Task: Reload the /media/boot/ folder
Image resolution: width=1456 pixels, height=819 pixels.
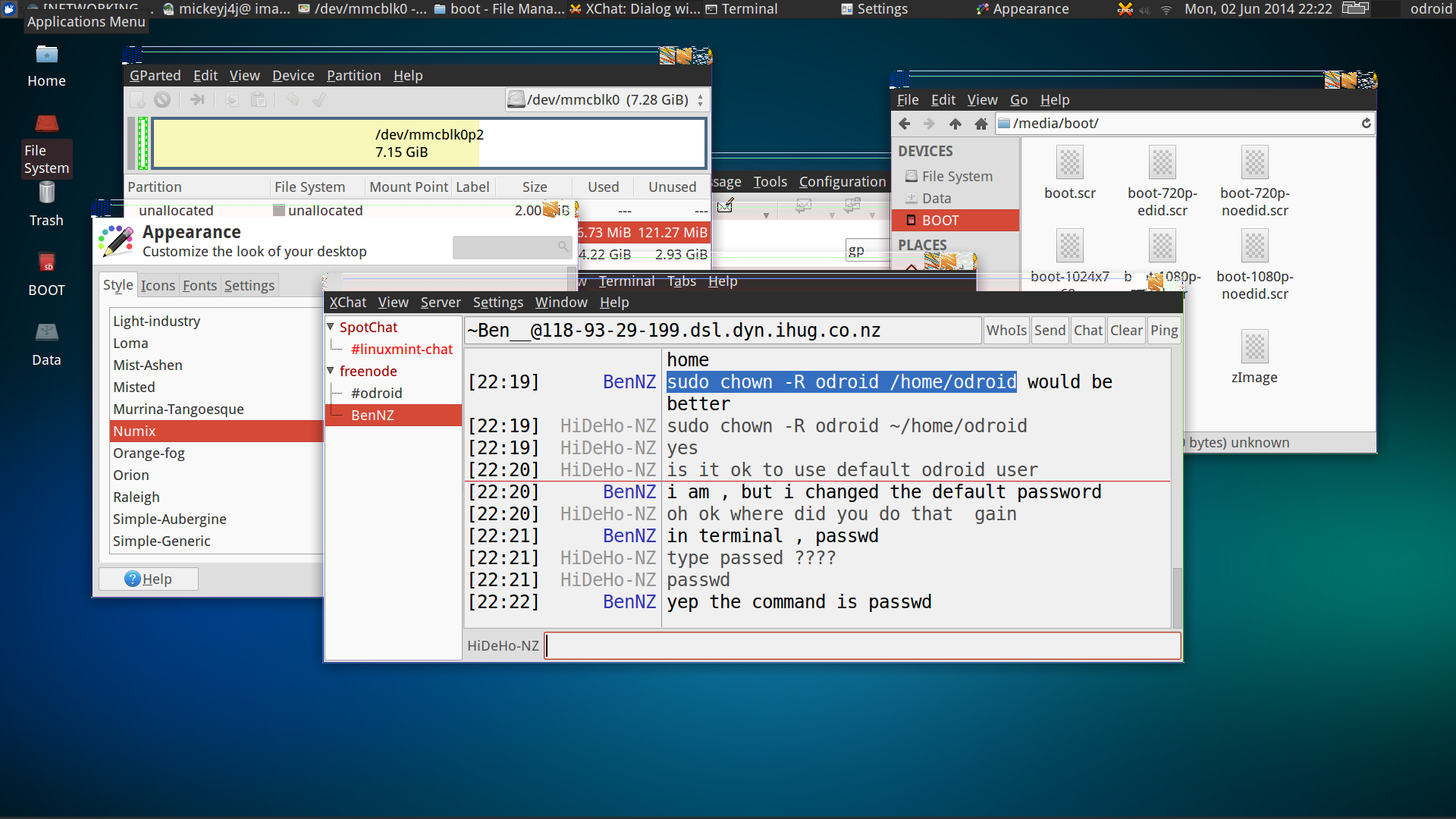Action: (x=1366, y=124)
